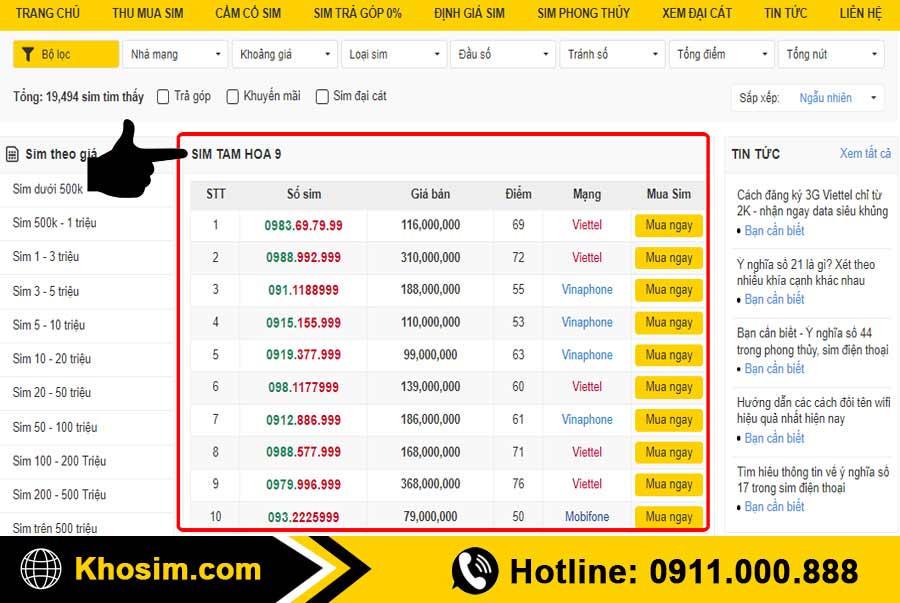
Task: Click the globe icon beside Khosim.com
Action: 42,570
